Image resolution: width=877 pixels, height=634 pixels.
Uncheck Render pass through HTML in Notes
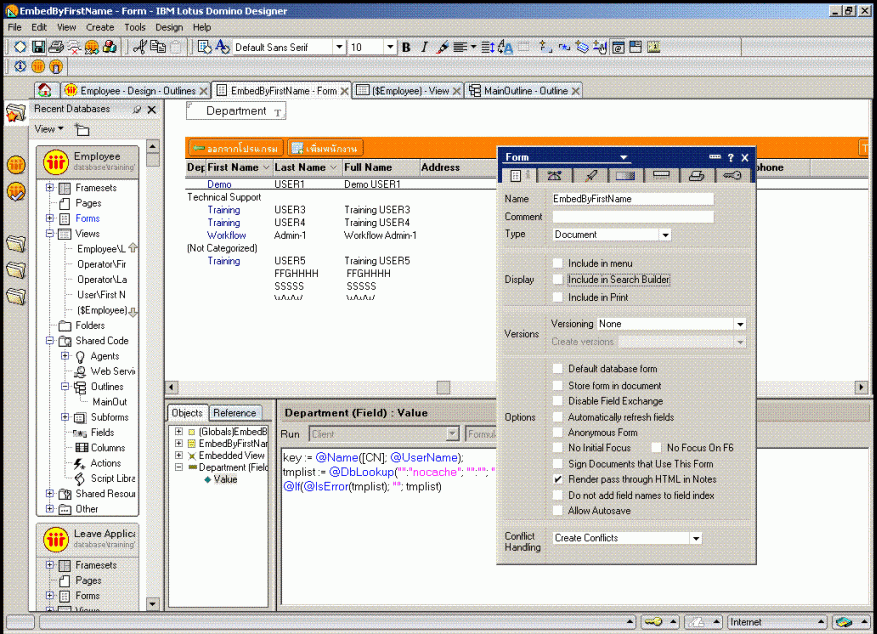coord(558,479)
